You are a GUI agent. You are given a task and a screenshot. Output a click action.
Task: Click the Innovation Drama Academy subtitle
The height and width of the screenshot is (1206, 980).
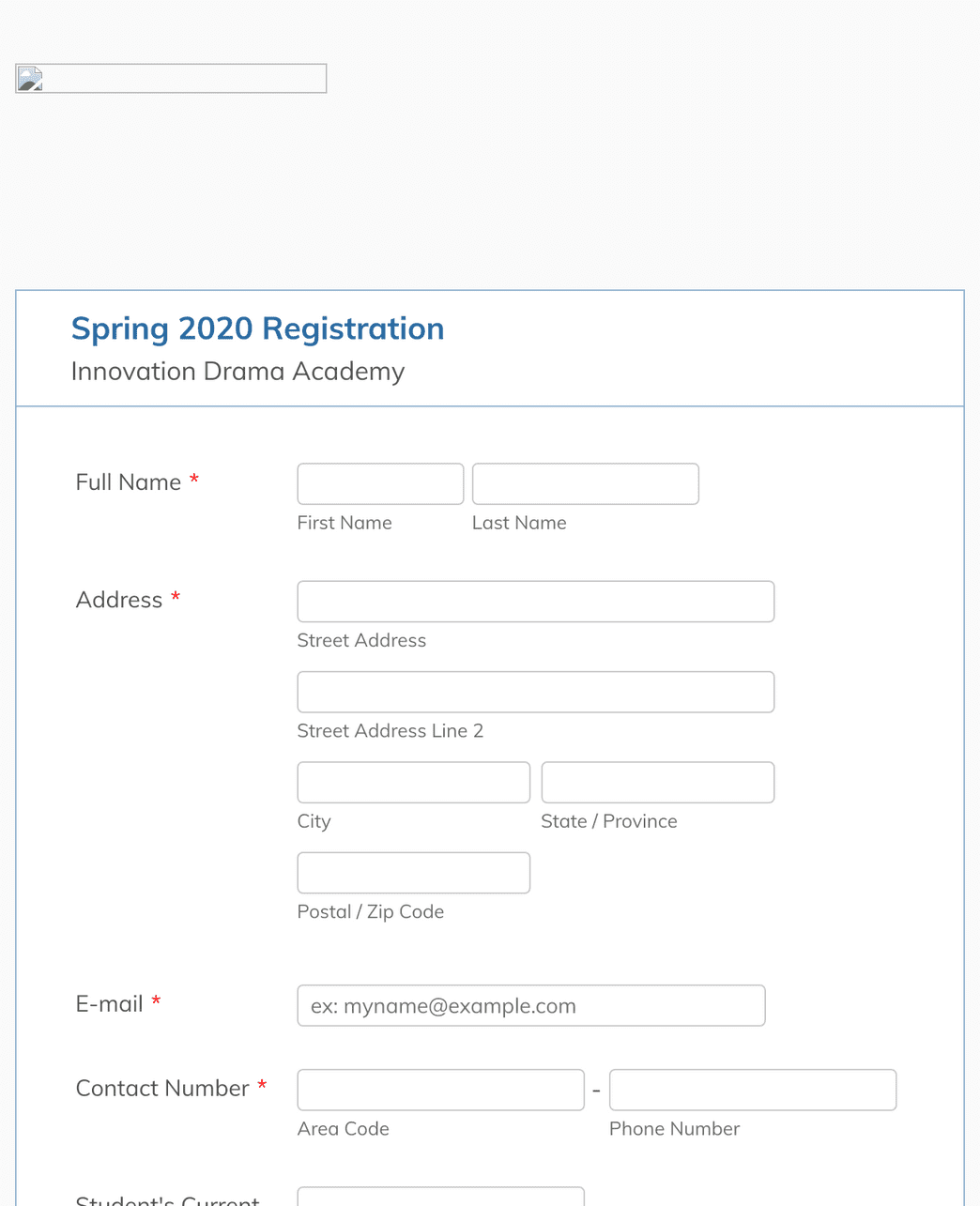[237, 372]
